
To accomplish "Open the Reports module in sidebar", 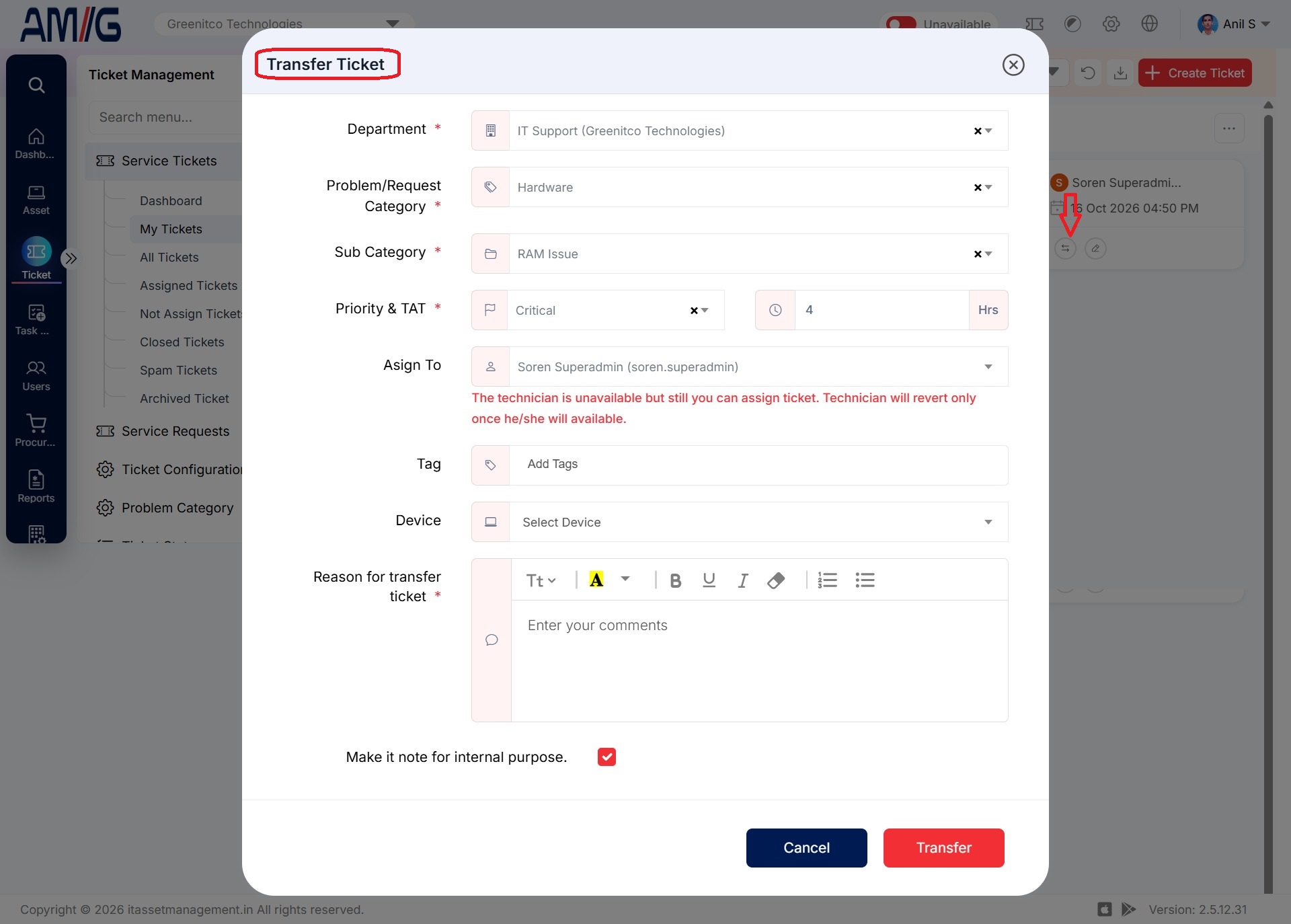I will (x=36, y=487).
